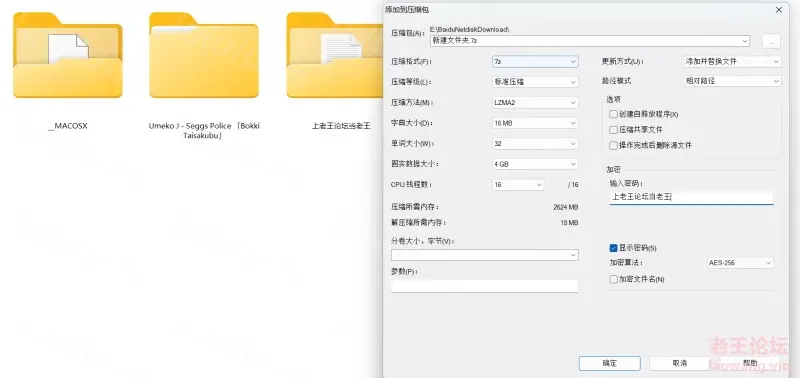This screenshot has width=800, height=378.
Task: Select the __MACOSX folder icon
Action: [x=67, y=55]
